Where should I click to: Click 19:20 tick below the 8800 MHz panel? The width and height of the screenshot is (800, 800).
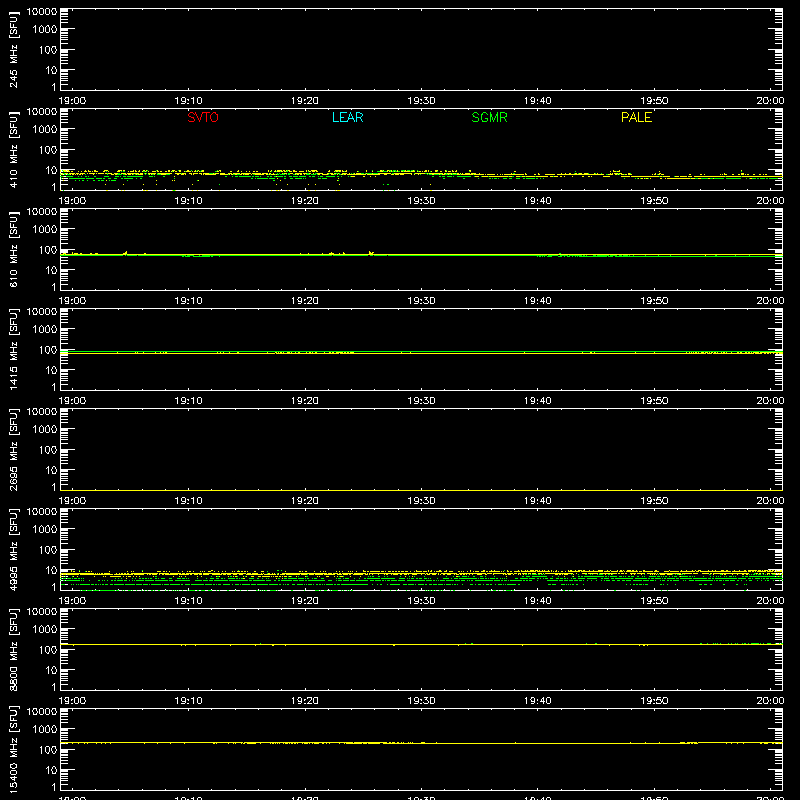(305, 701)
